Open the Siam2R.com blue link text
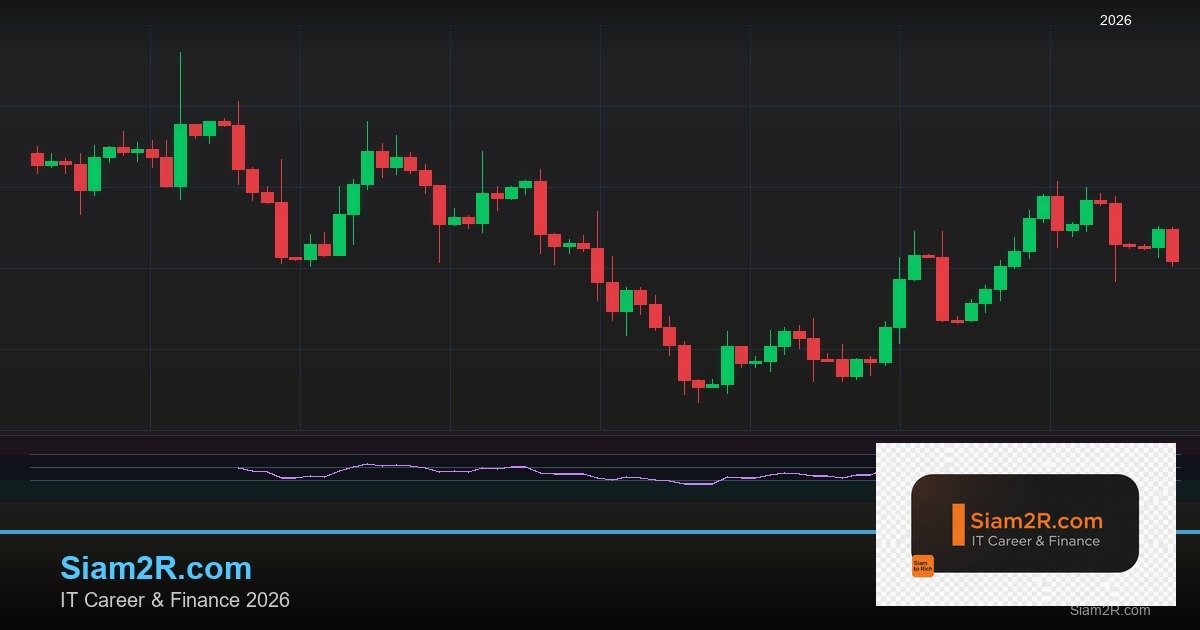The height and width of the screenshot is (630, 1200). point(156,568)
